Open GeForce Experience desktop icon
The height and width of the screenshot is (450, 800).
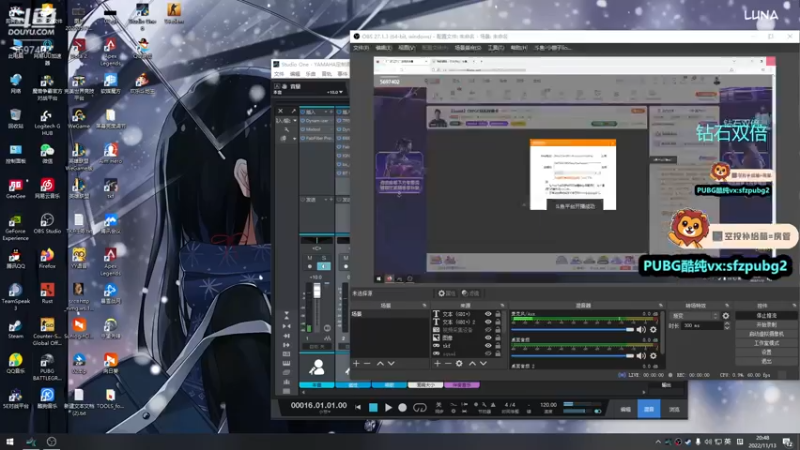click(x=15, y=227)
